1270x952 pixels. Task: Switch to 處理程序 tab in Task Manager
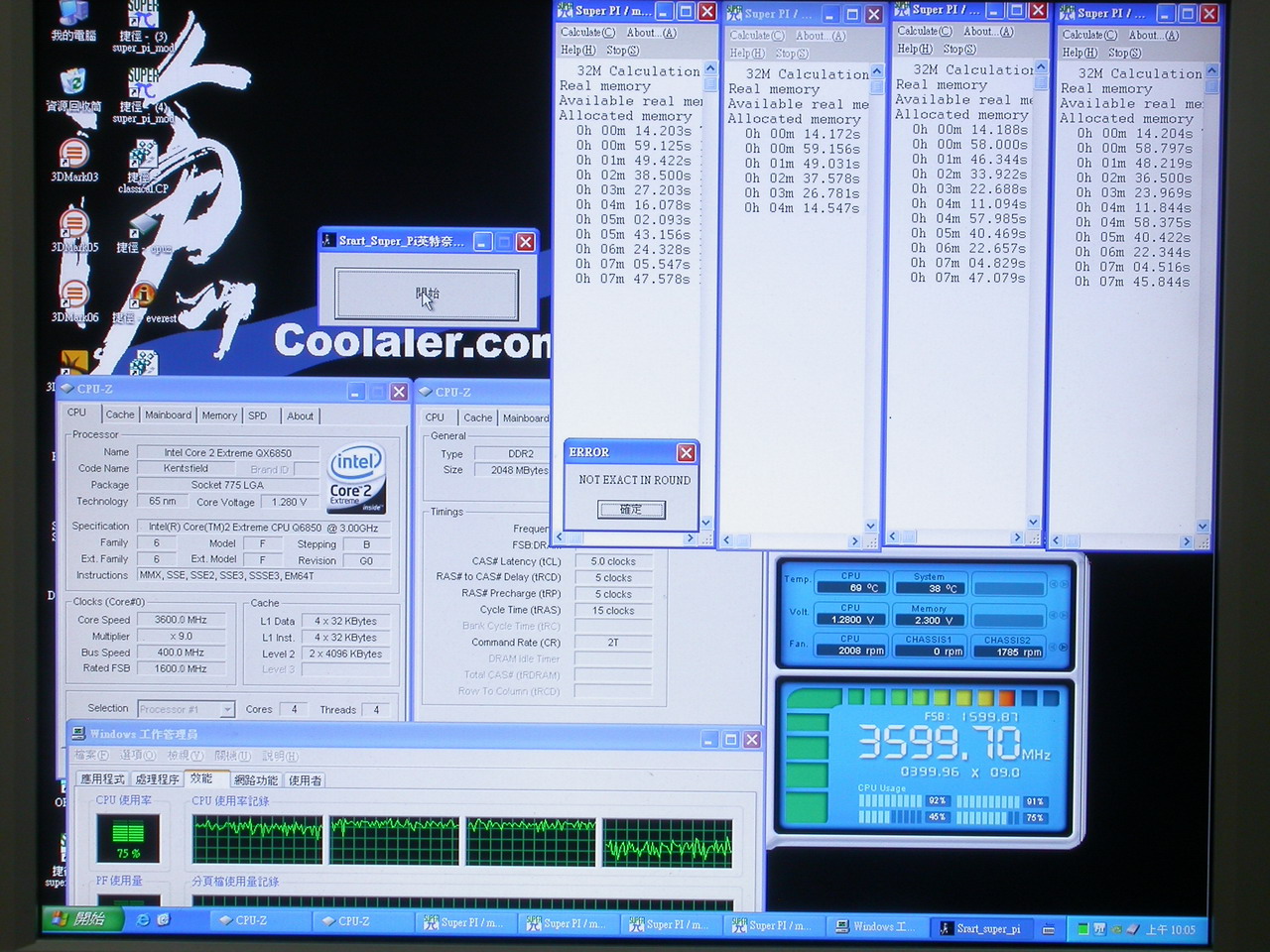tap(158, 779)
